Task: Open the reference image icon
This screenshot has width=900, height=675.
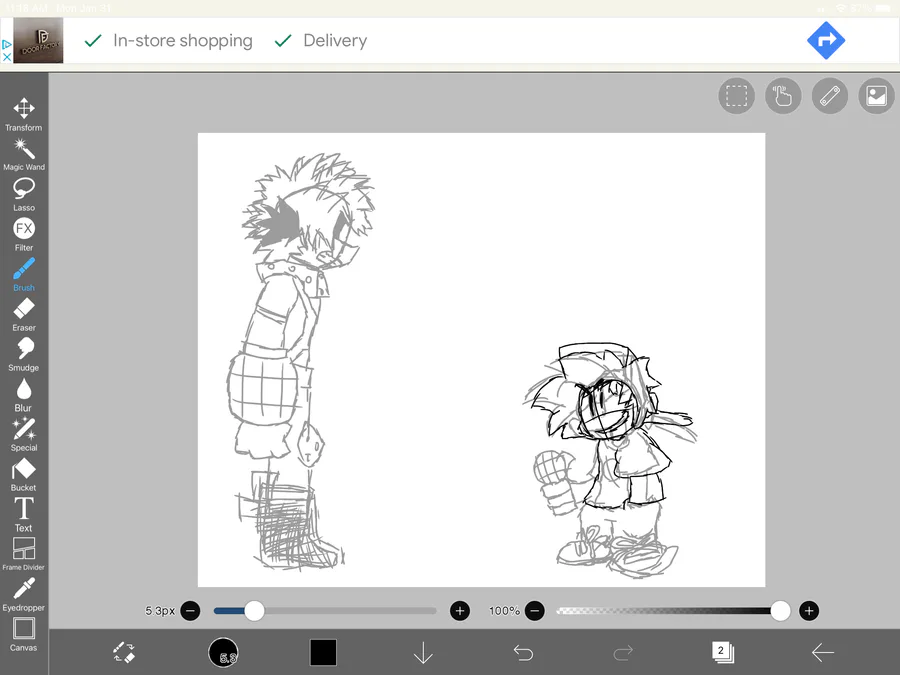Action: tap(876, 96)
